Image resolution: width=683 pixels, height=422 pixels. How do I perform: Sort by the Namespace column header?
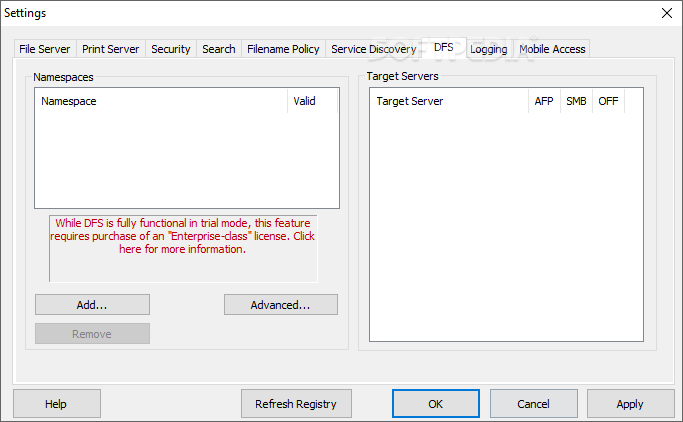click(x=160, y=101)
